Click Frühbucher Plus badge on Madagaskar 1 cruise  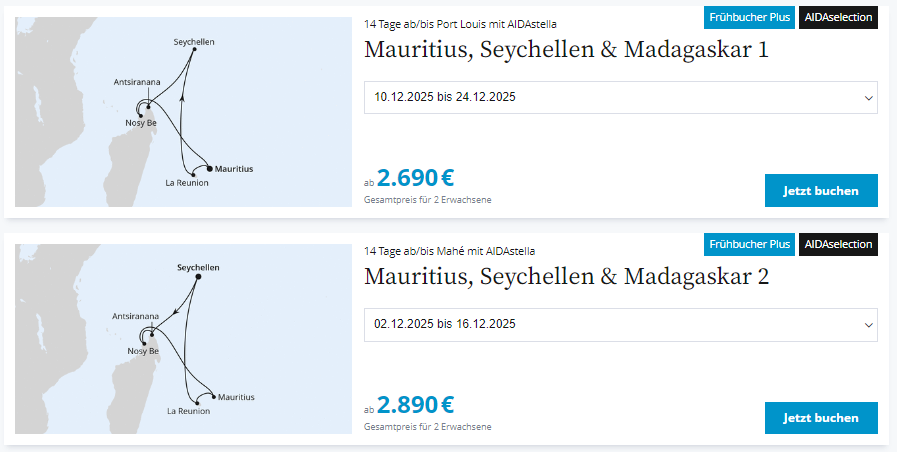[x=749, y=17]
